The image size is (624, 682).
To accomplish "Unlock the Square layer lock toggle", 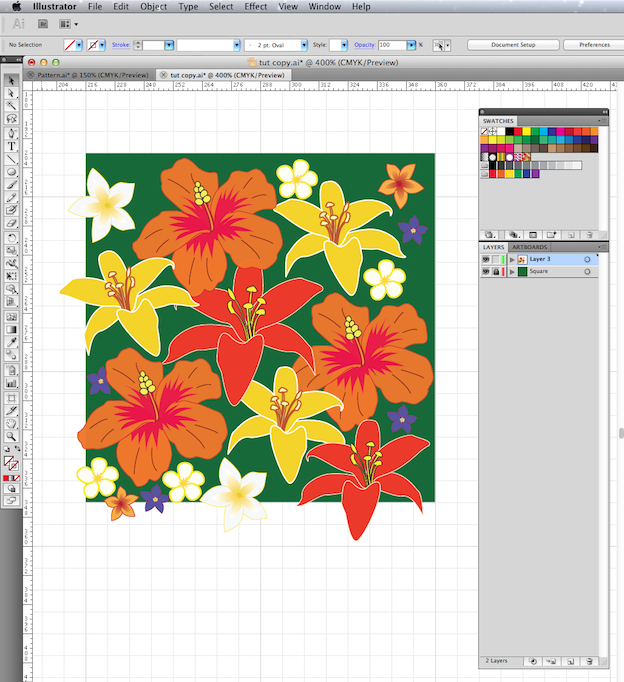I will coord(496,271).
